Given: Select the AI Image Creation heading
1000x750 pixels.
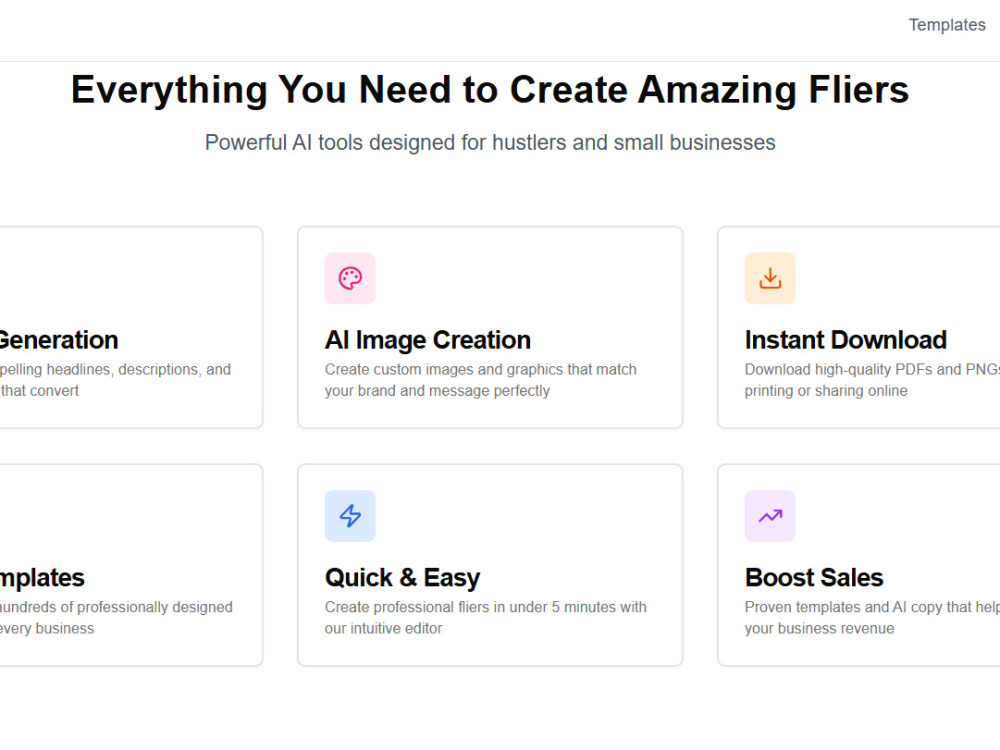Looking at the screenshot, I should (x=427, y=340).
